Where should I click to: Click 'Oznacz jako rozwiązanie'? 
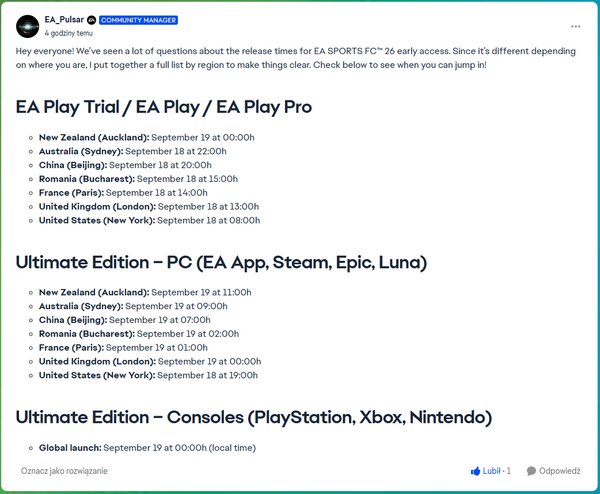(64, 471)
